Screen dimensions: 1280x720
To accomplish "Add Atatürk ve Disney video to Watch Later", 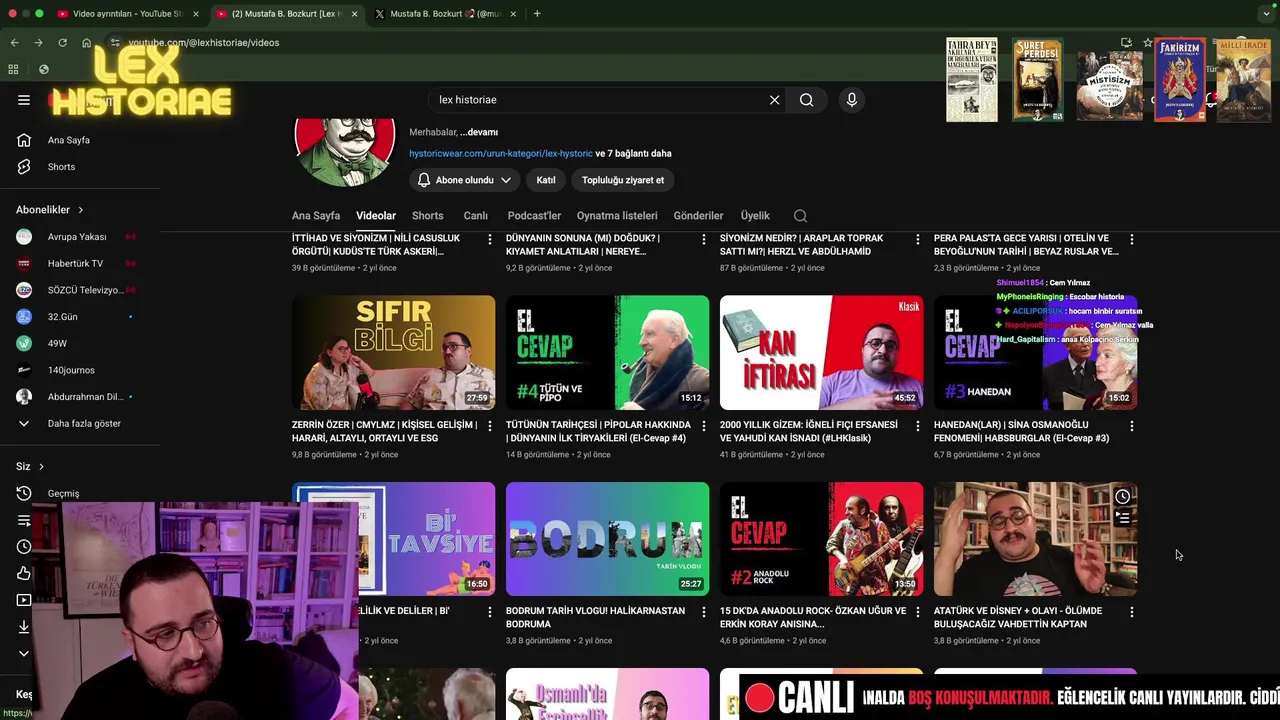I will (x=1123, y=497).
